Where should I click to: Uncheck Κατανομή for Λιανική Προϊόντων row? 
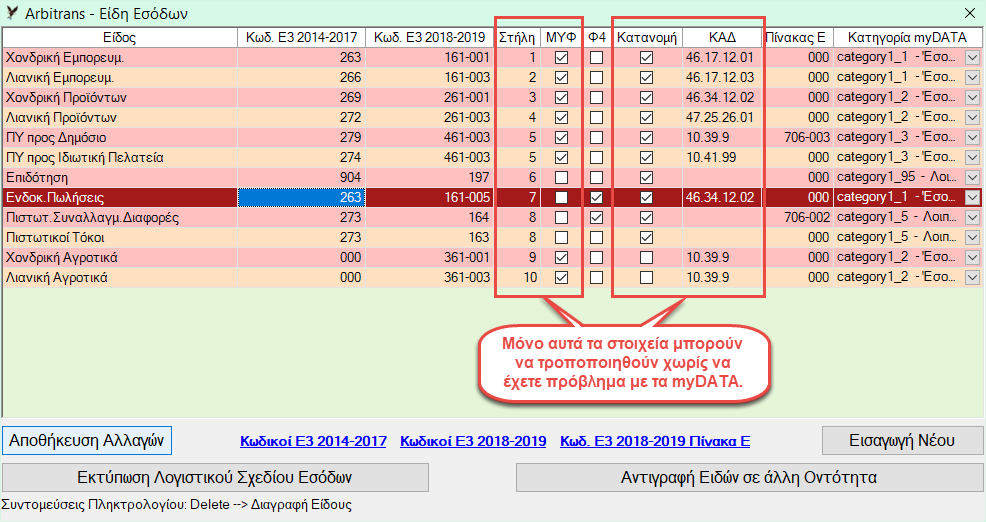pos(647,118)
